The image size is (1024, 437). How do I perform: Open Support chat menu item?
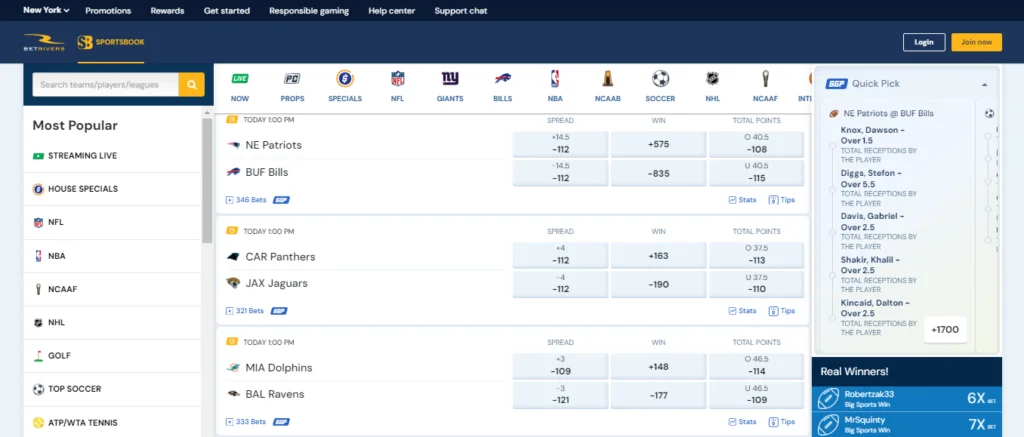[460, 10]
